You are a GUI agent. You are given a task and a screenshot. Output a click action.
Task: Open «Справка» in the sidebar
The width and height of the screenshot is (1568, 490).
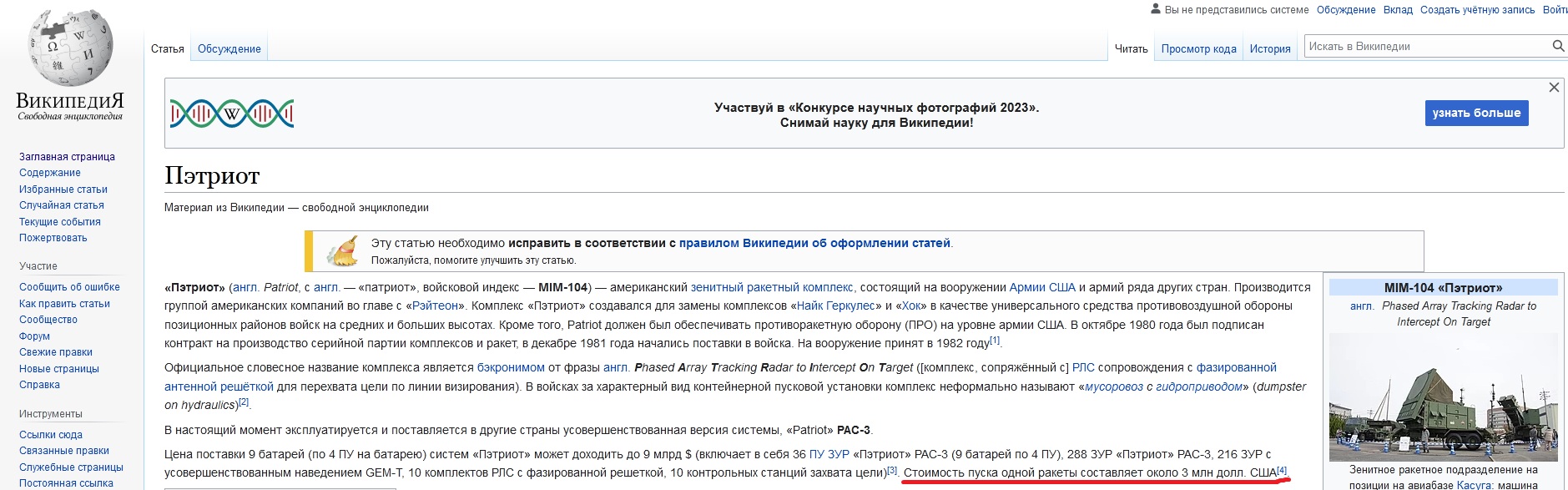coord(39,385)
